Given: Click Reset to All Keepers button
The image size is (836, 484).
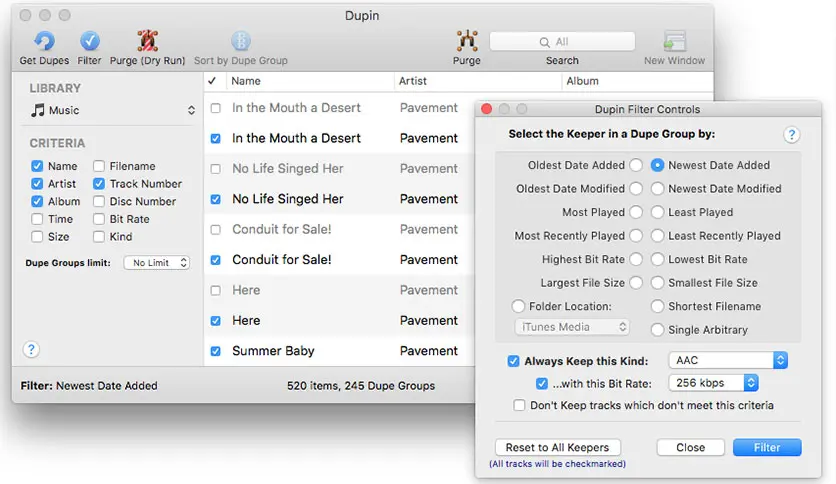Looking at the screenshot, I should [557, 447].
